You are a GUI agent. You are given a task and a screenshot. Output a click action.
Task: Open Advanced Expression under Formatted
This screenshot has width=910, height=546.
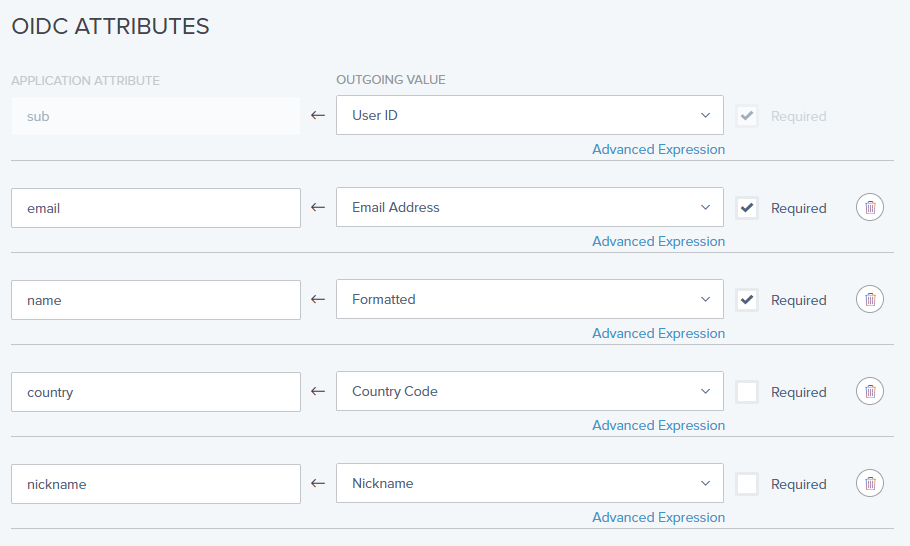point(658,334)
